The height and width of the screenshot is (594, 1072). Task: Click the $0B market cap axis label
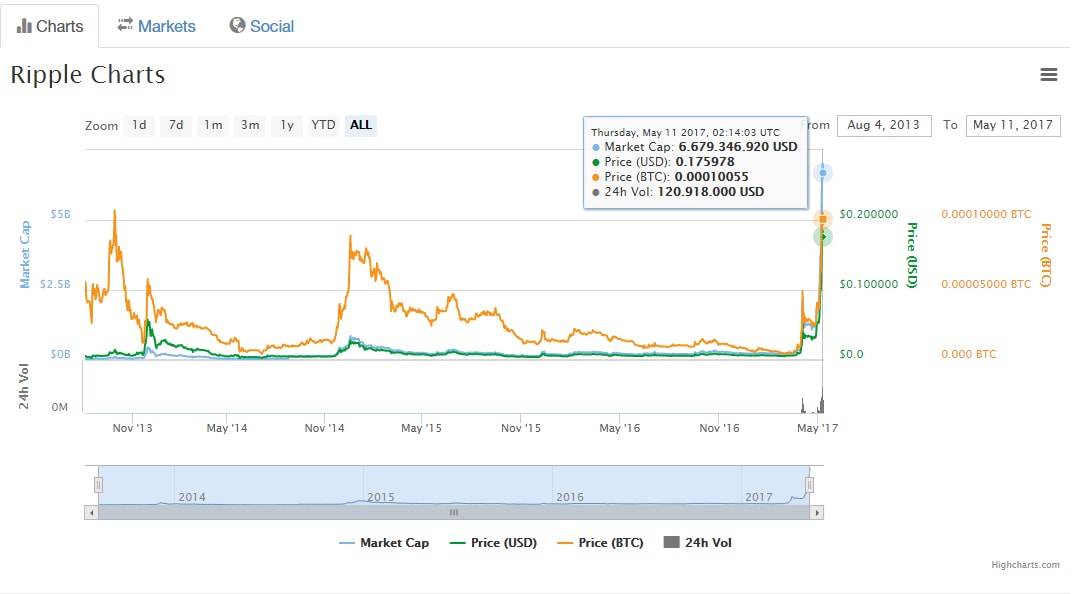click(x=60, y=354)
